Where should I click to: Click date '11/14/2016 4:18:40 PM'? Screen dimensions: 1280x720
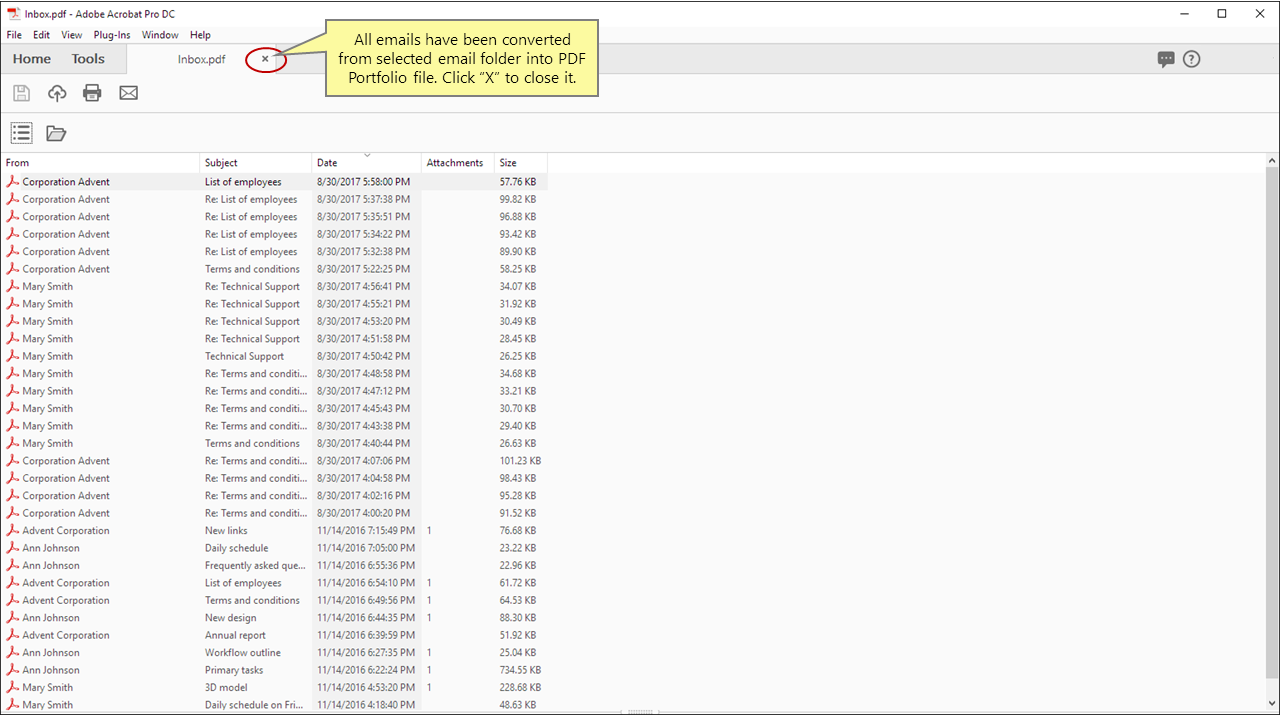366,705
